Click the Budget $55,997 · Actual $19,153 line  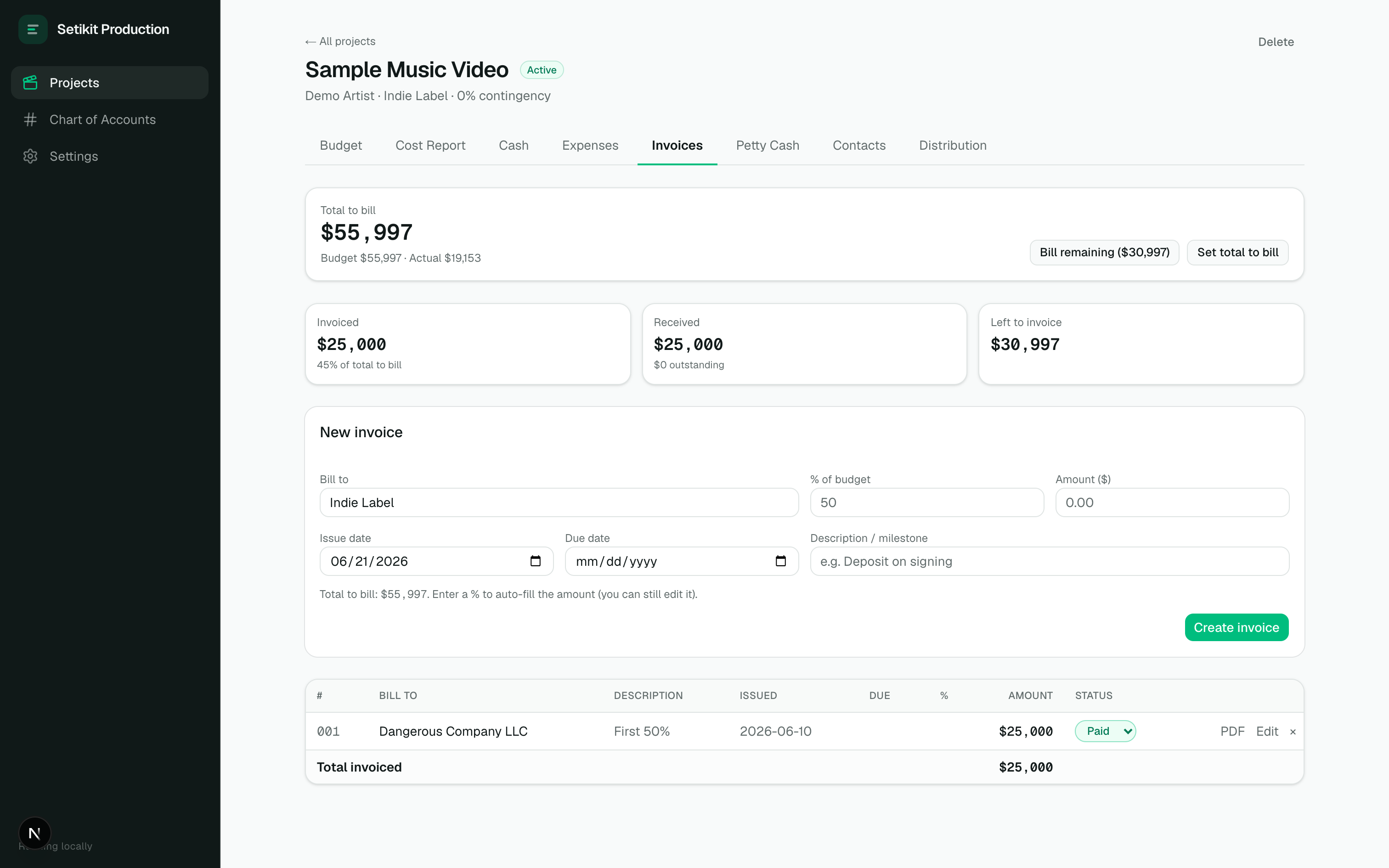tap(401, 258)
